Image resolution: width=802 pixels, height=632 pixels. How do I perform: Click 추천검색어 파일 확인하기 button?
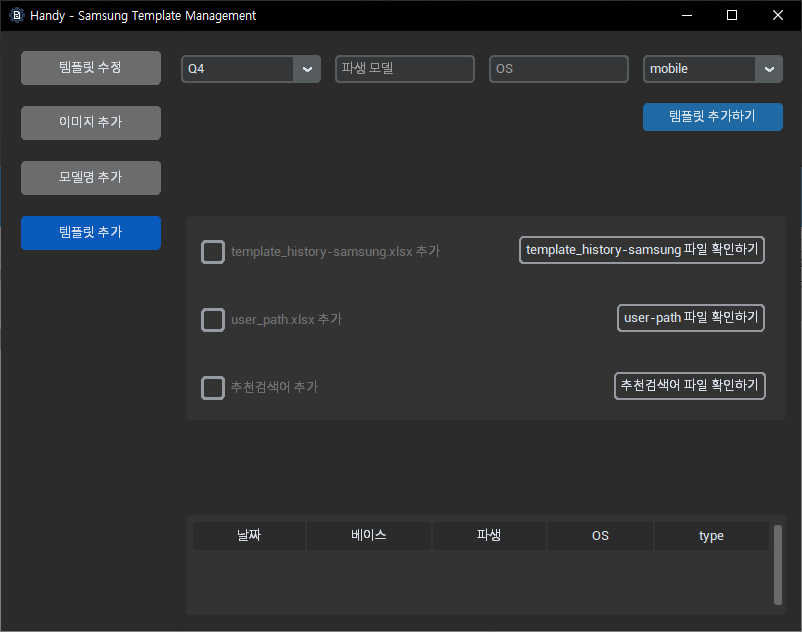click(x=689, y=386)
